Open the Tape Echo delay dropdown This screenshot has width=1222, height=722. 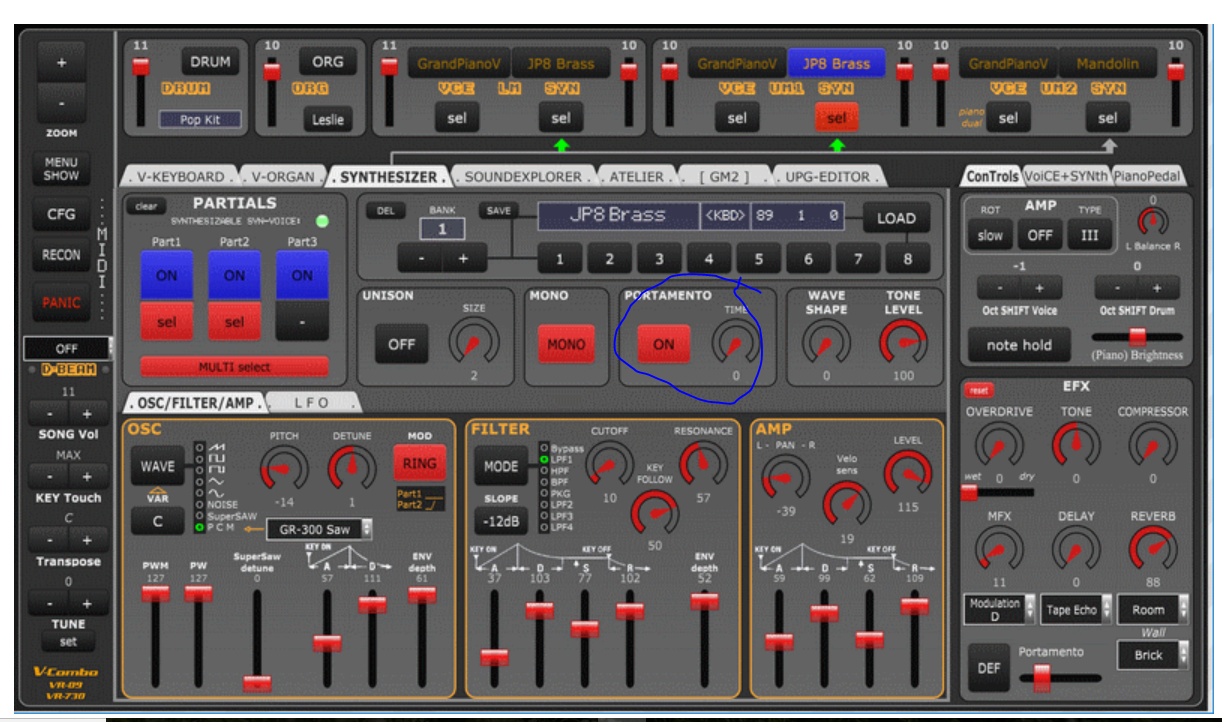tap(1077, 609)
